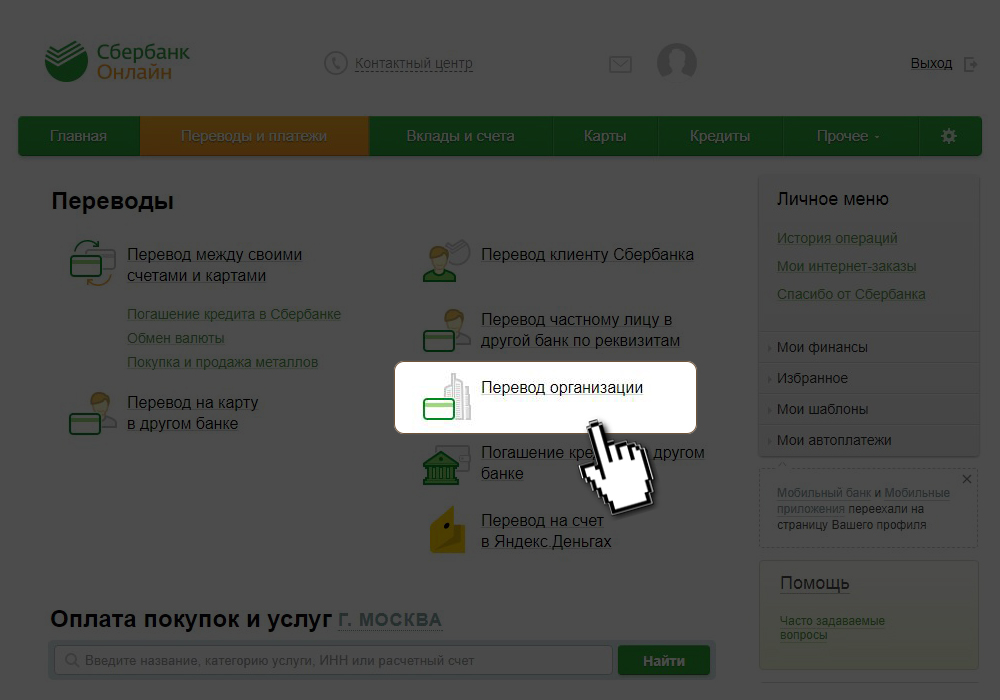Open Перевод клиенту Сбербанка link
Image resolution: width=1000 pixels, height=700 pixels.
[x=587, y=255]
